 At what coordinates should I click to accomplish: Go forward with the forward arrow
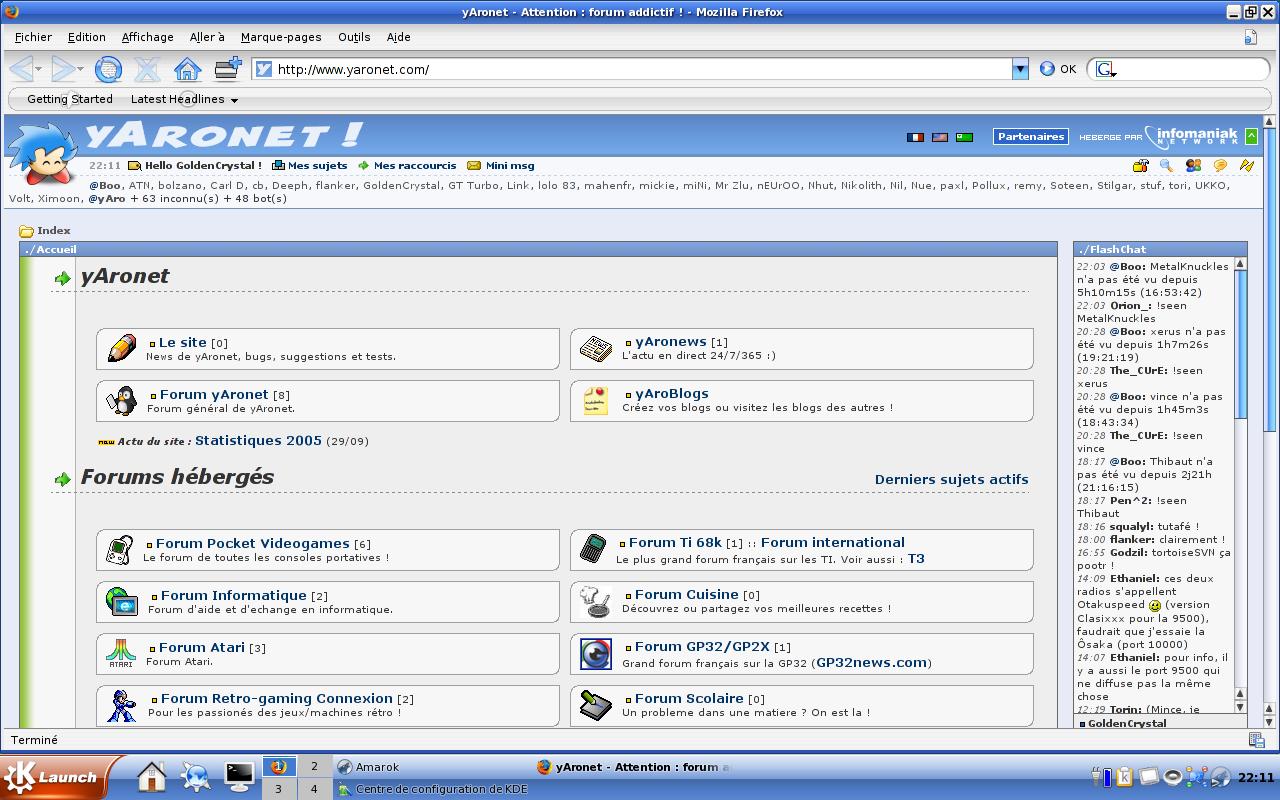point(63,69)
